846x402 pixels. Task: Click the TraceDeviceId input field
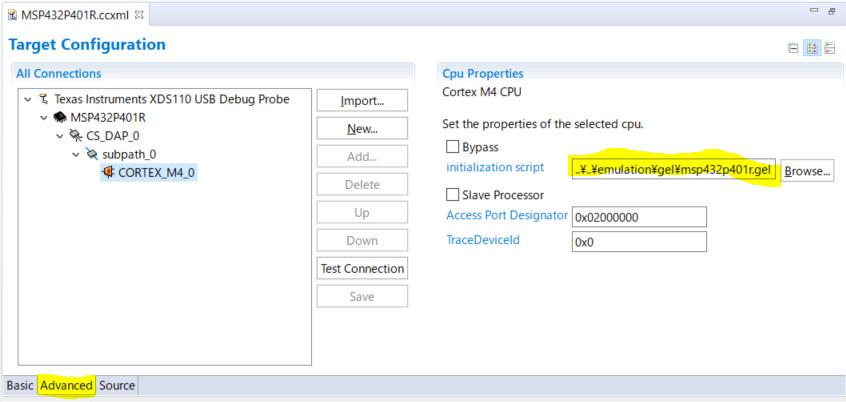pyautogui.click(x=638, y=242)
